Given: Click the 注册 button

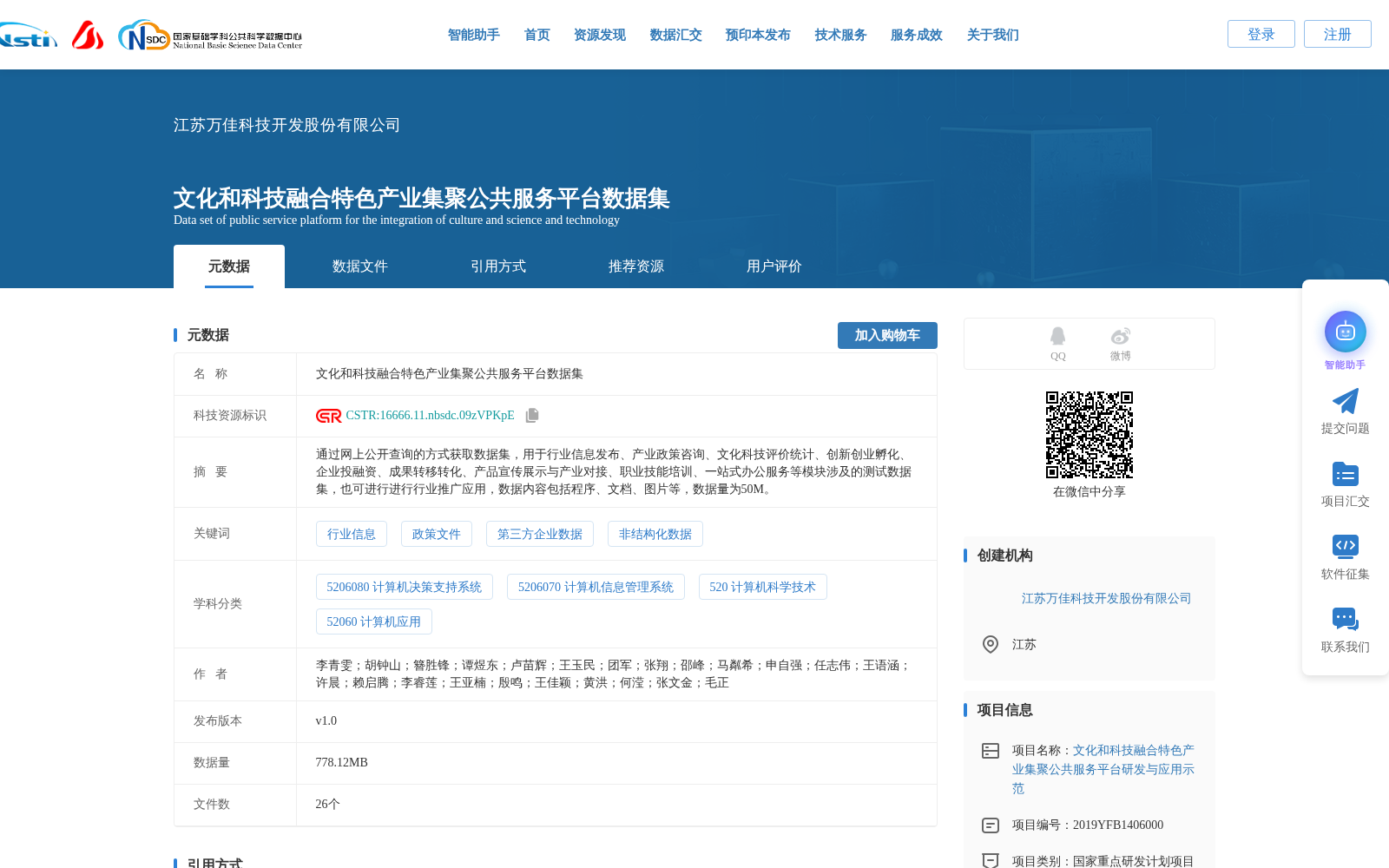Looking at the screenshot, I should [x=1338, y=34].
